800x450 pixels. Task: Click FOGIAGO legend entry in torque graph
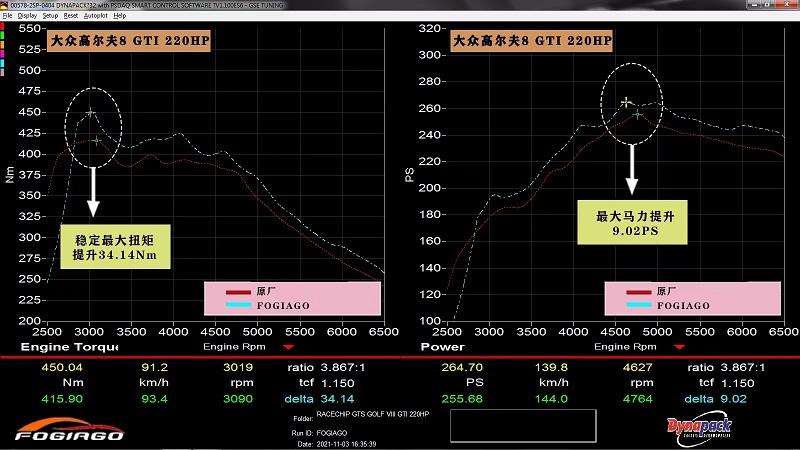[x=268, y=306]
